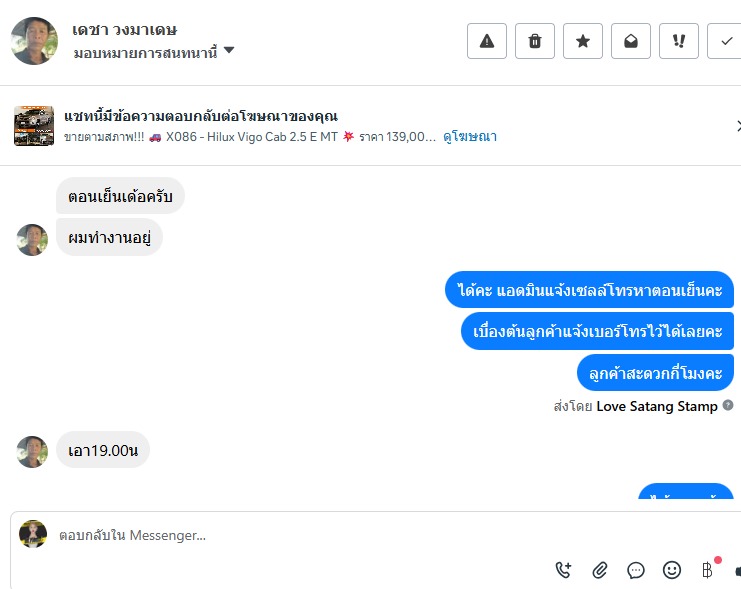Click the contact's profile picture in header

tap(34, 41)
